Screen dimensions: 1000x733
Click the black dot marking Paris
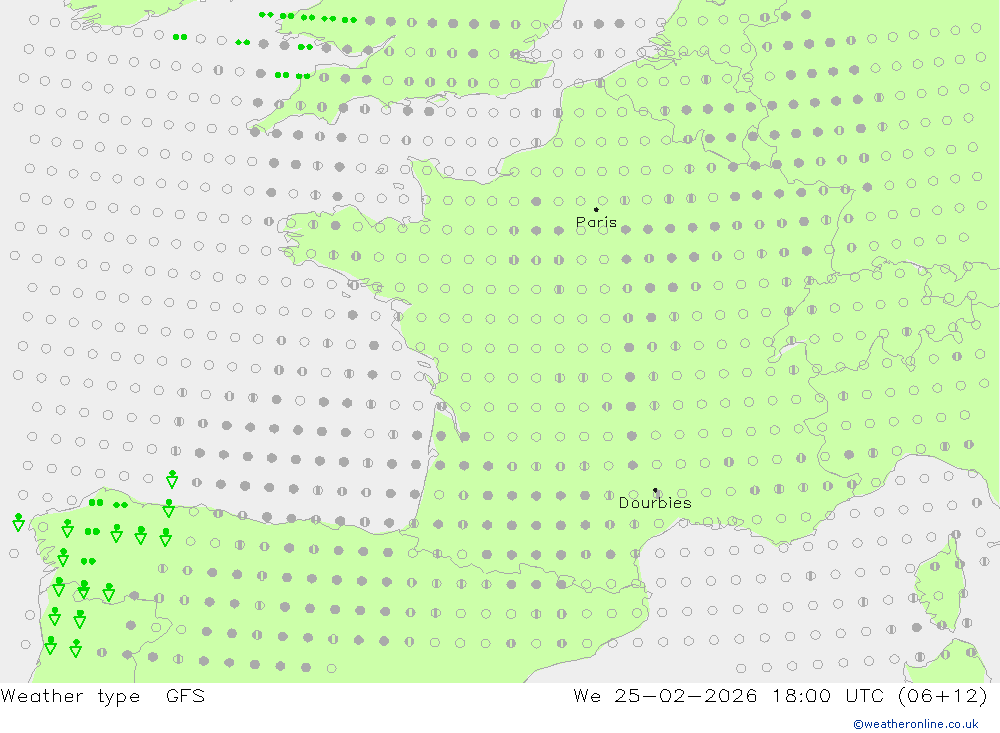click(596, 209)
